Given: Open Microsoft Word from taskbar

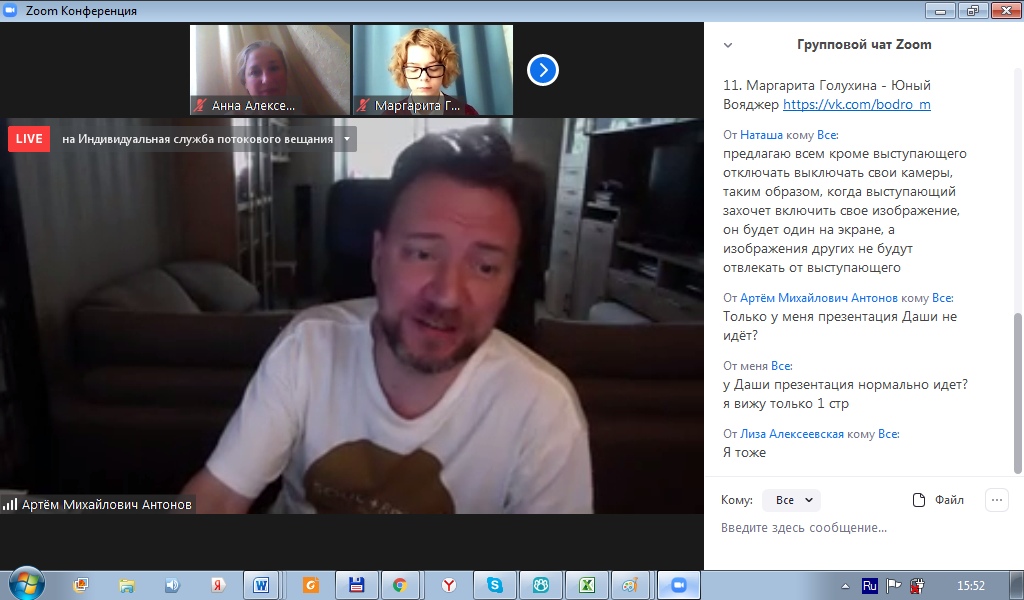Looking at the screenshot, I should click(261, 585).
